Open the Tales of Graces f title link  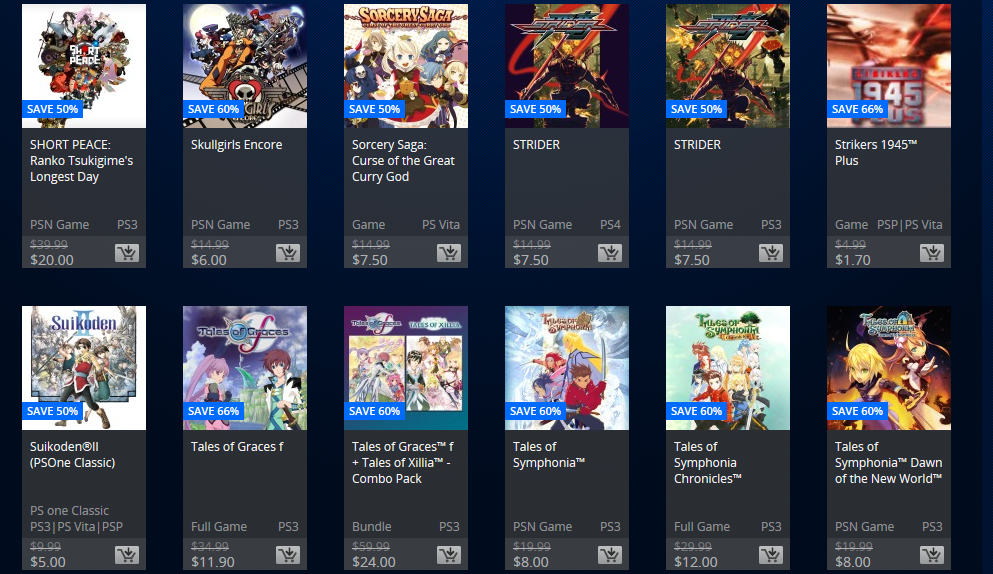(x=237, y=447)
